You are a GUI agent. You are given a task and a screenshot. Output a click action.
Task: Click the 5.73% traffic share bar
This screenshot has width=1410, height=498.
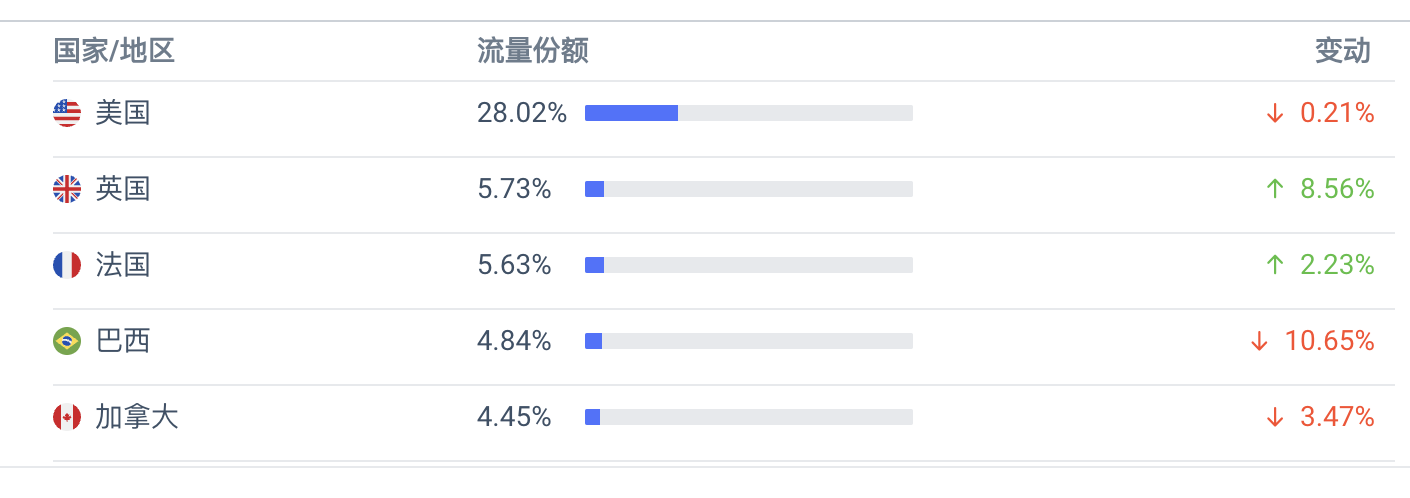tap(749, 189)
